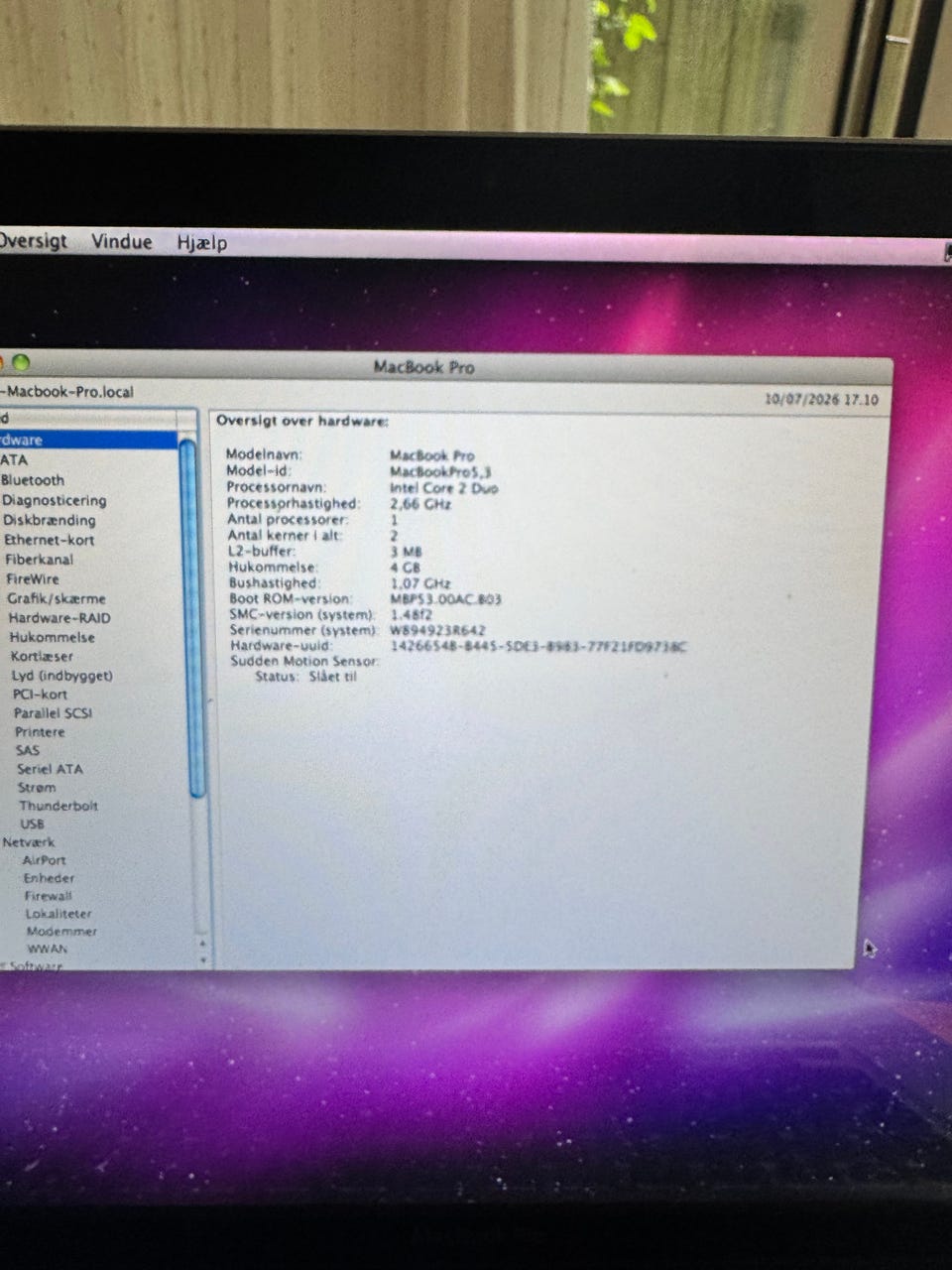Click the MacBook Pro window title

point(424,366)
